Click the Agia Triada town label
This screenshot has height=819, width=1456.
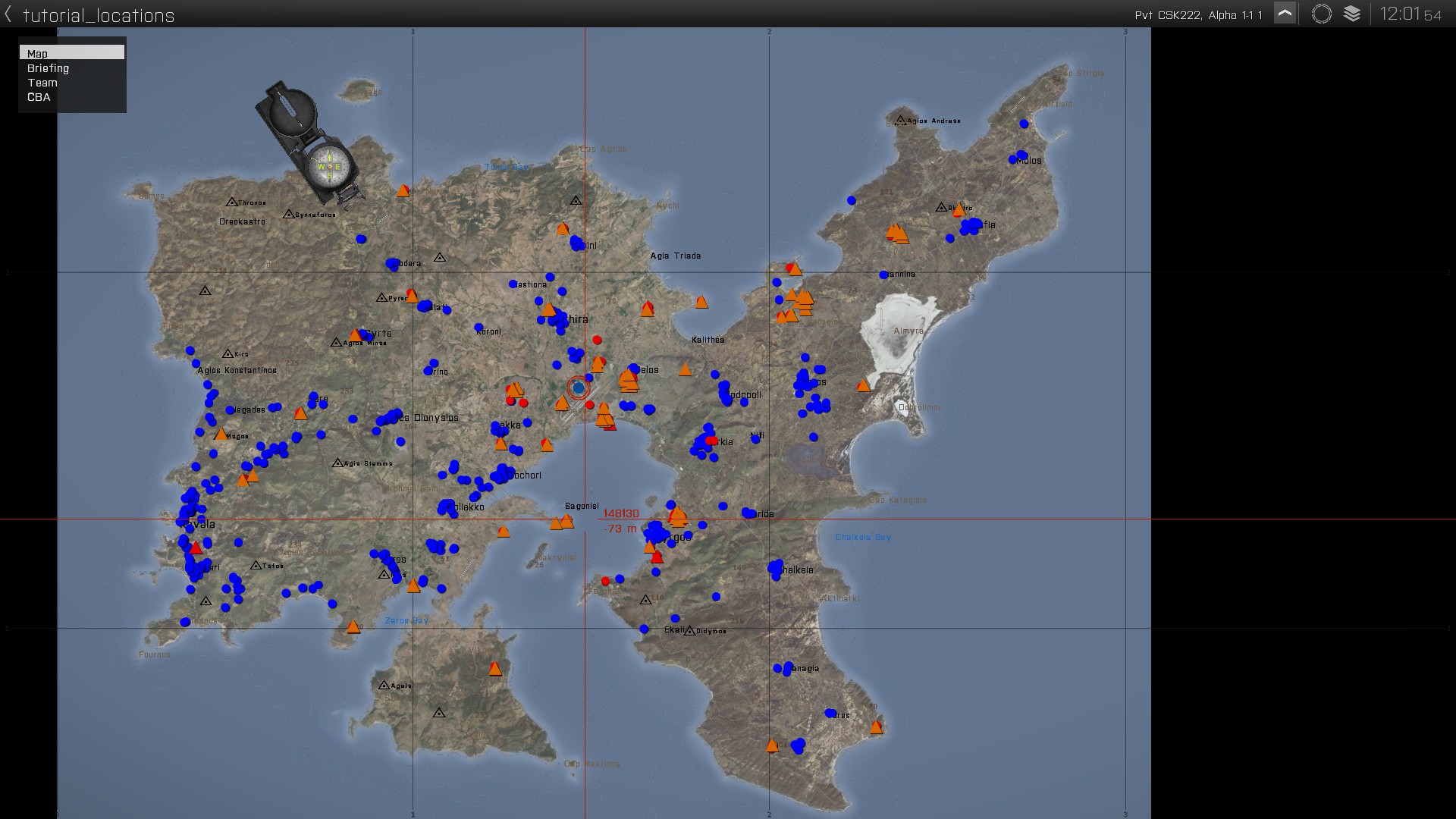pyautogui.click(x=675, y=256)
